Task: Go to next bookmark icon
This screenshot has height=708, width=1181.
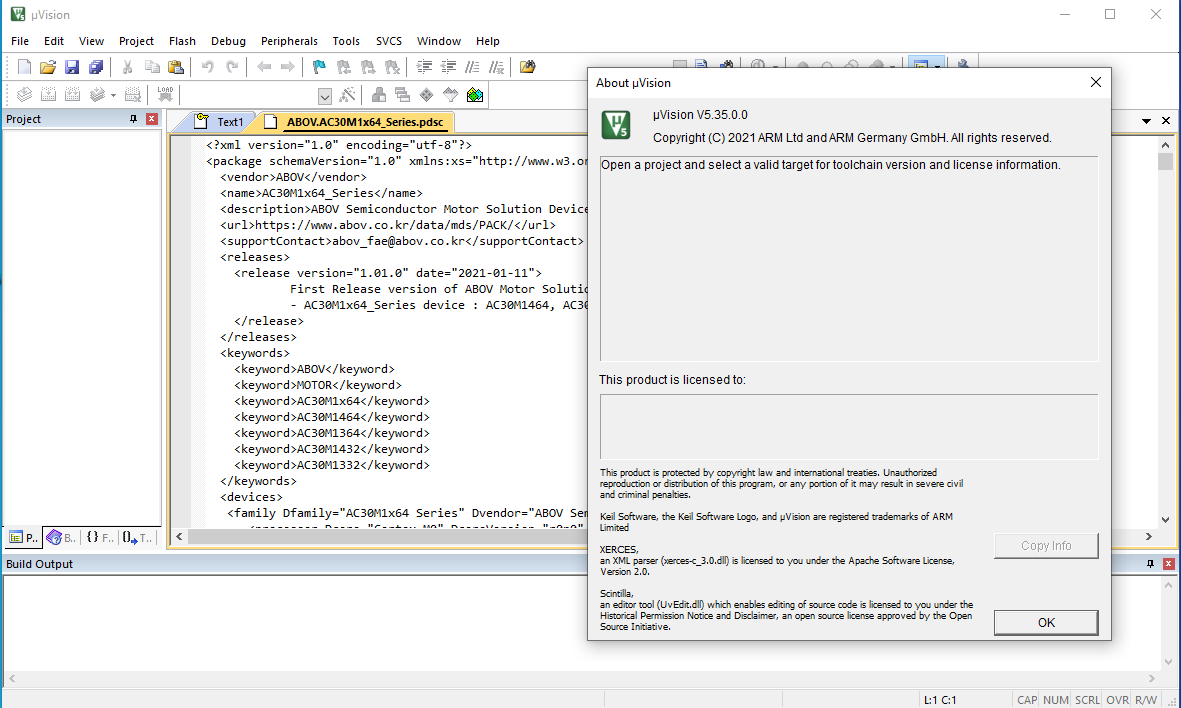Action: (368, 67)
